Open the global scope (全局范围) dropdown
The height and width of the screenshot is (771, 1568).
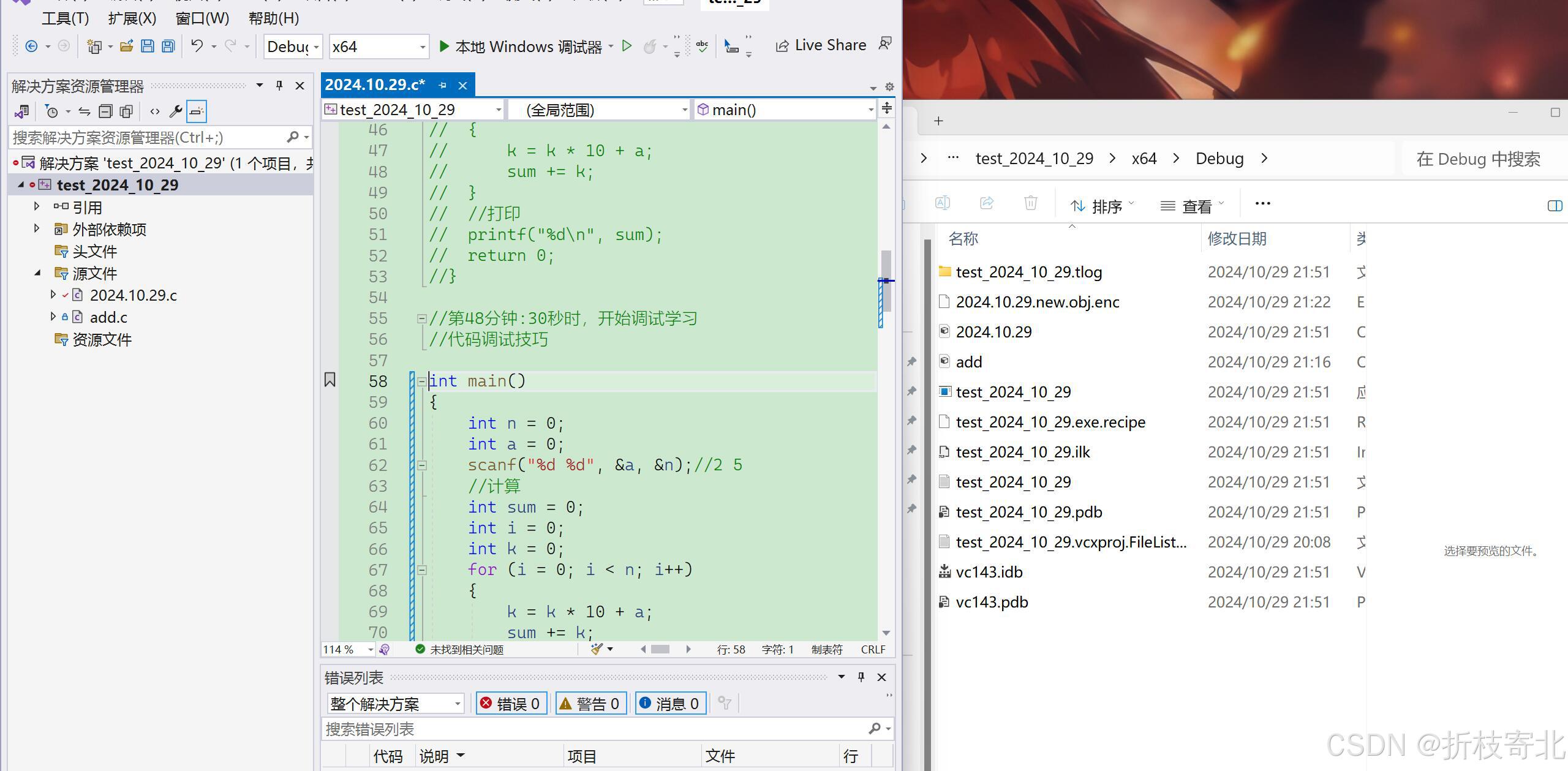(600, 110)
